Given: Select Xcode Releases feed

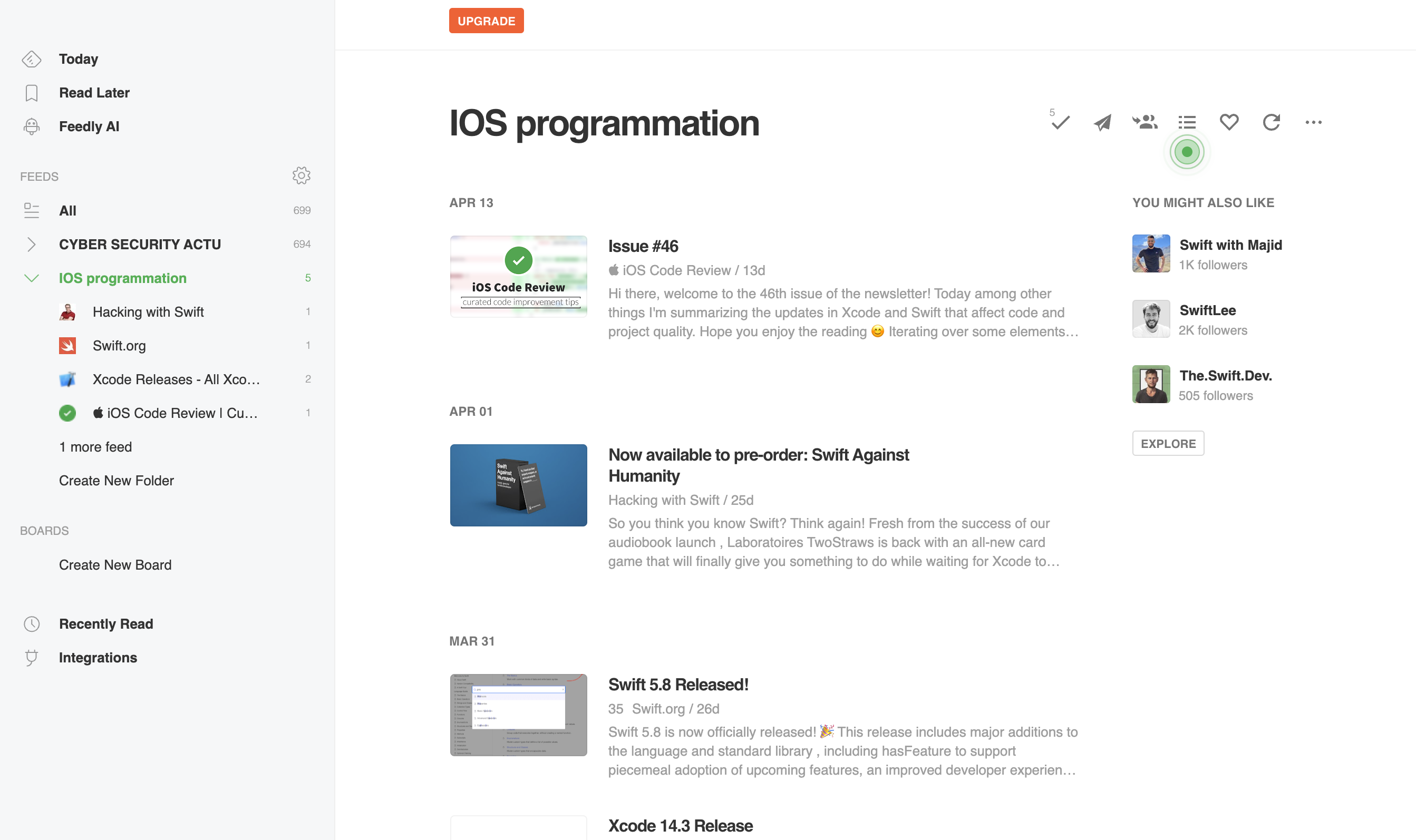Looking at the screenshot, I should pyautogui.click(x=177, y=379).
